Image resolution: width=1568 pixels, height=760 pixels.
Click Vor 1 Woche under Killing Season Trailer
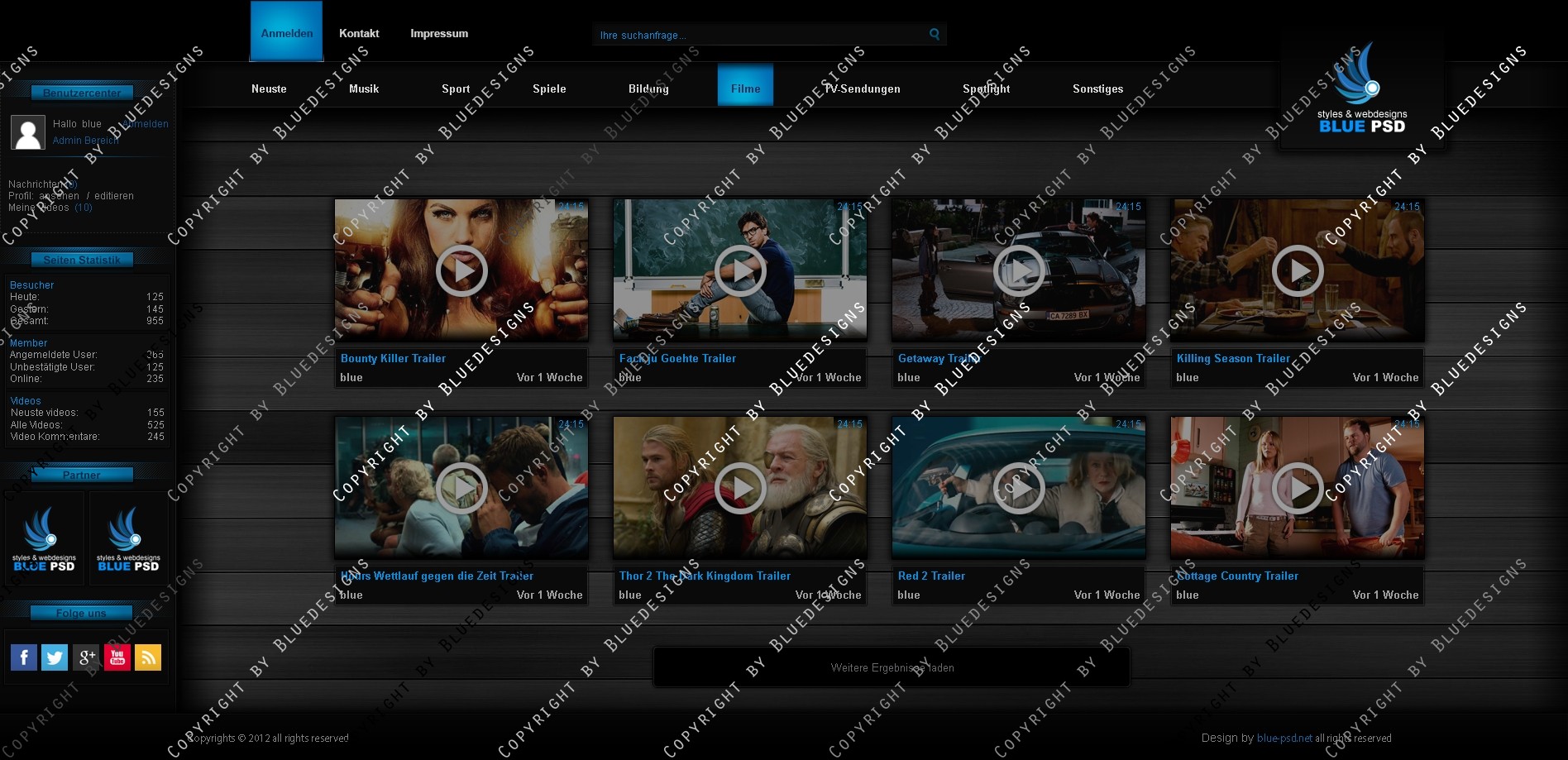tap(1385, 377)
